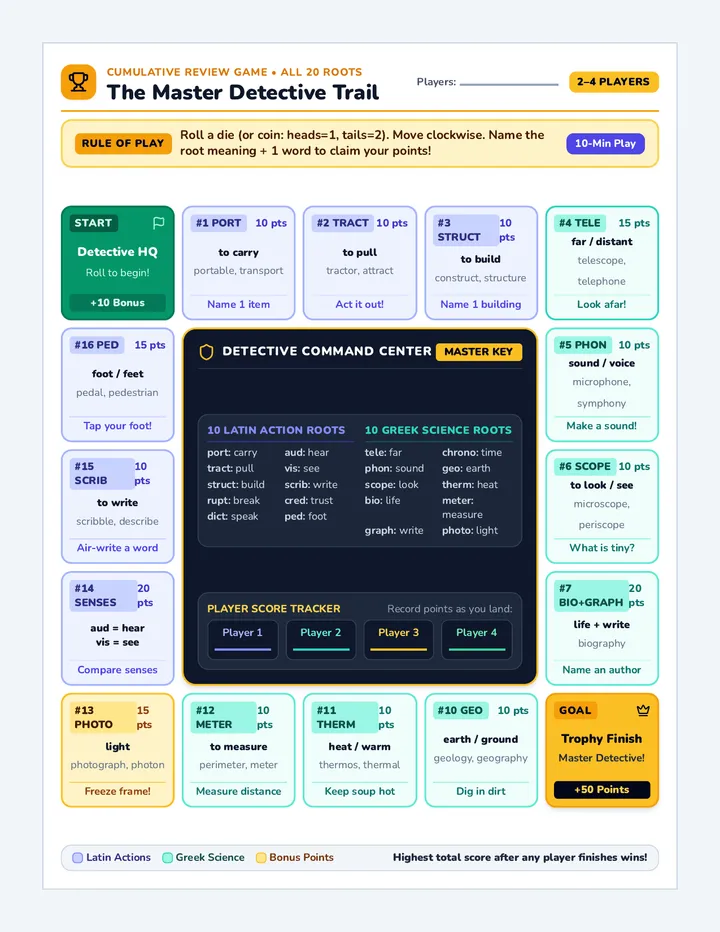Image resolution: width=720 pixels, height=932 pixels.
Task: Click the Greek Science legend swatch
Action: pos(168,858)
